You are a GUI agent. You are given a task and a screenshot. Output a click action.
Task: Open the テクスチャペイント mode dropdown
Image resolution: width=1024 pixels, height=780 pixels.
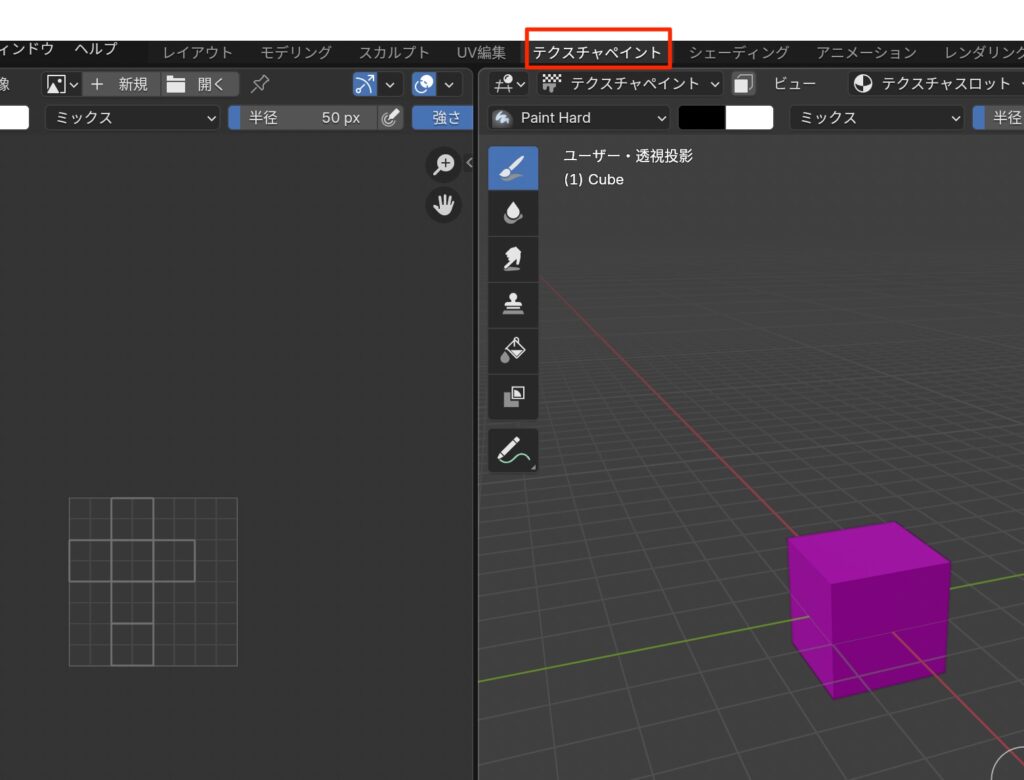click(x=631, y=84)
